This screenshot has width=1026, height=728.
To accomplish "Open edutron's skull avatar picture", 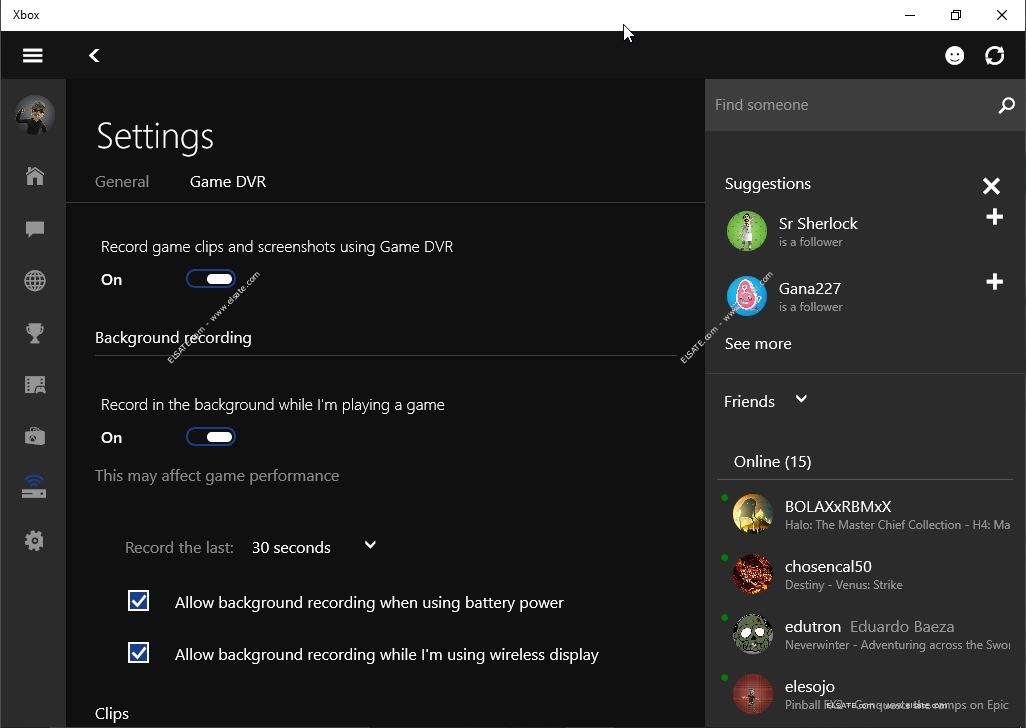I will click(x=752, y=634).
